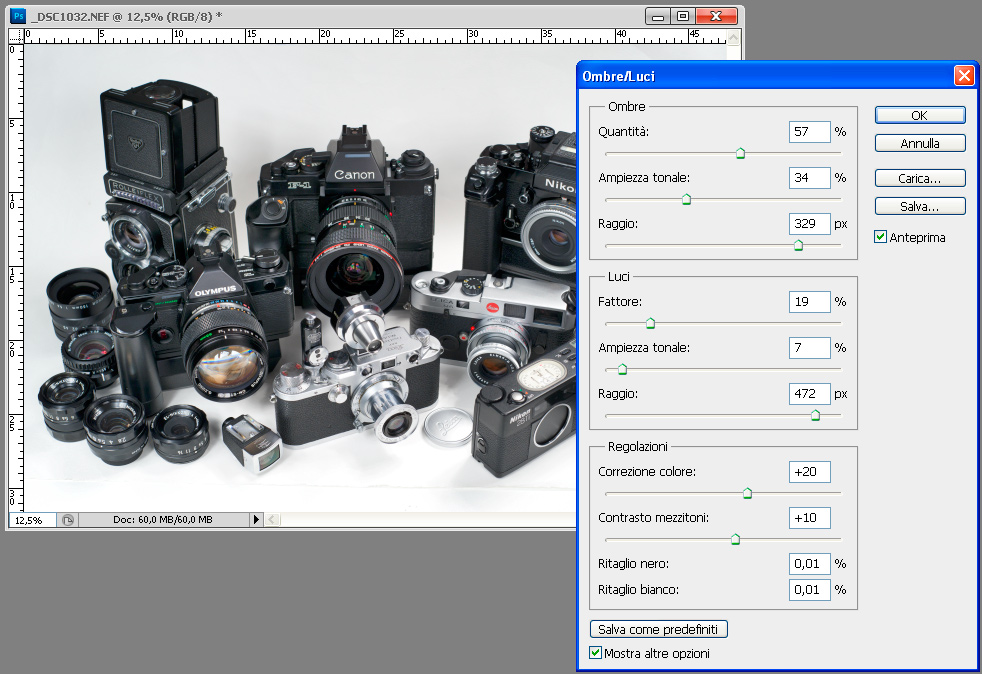The width and height of the screenshot is (982, 674).
Task: Click the ruler origin corner box
Action: (16, 36)
